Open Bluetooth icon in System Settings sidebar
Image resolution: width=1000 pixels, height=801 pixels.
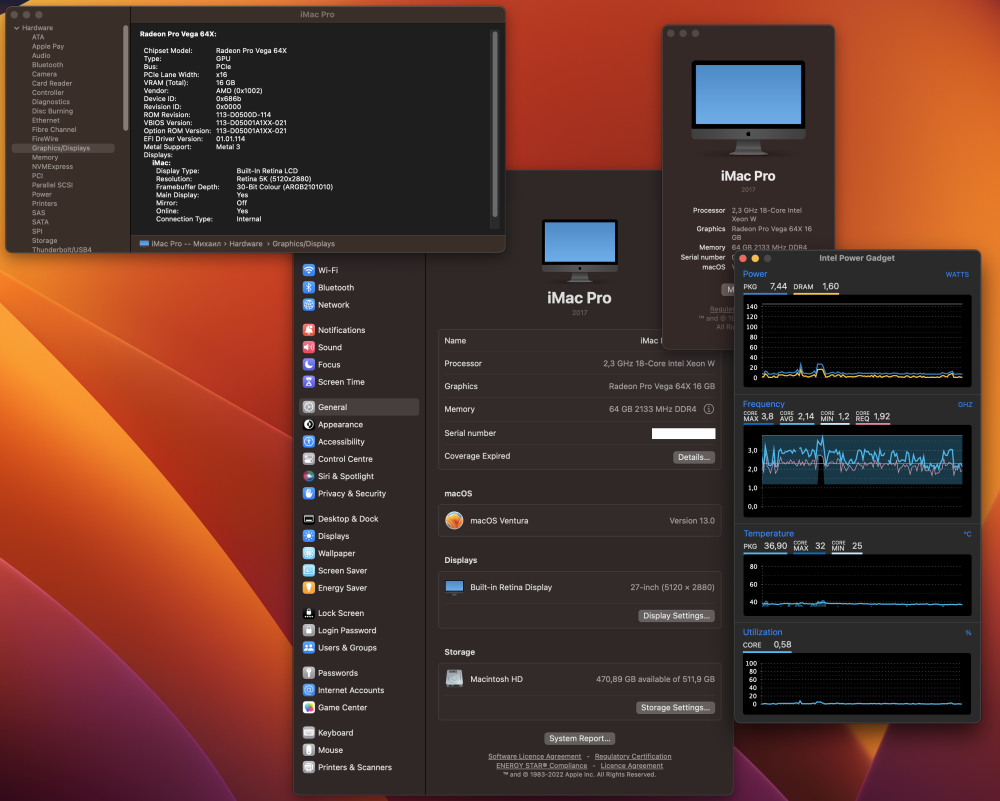tap(309, 288)
